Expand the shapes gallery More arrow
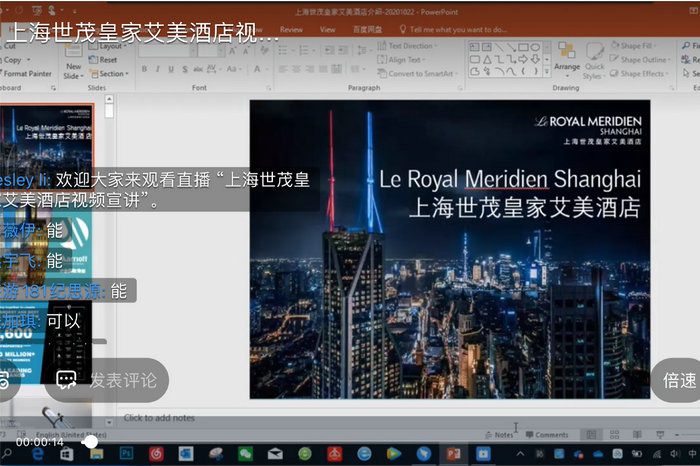This screenshot has width=700, height=466. pyautogui.click(x=547, y=71)
